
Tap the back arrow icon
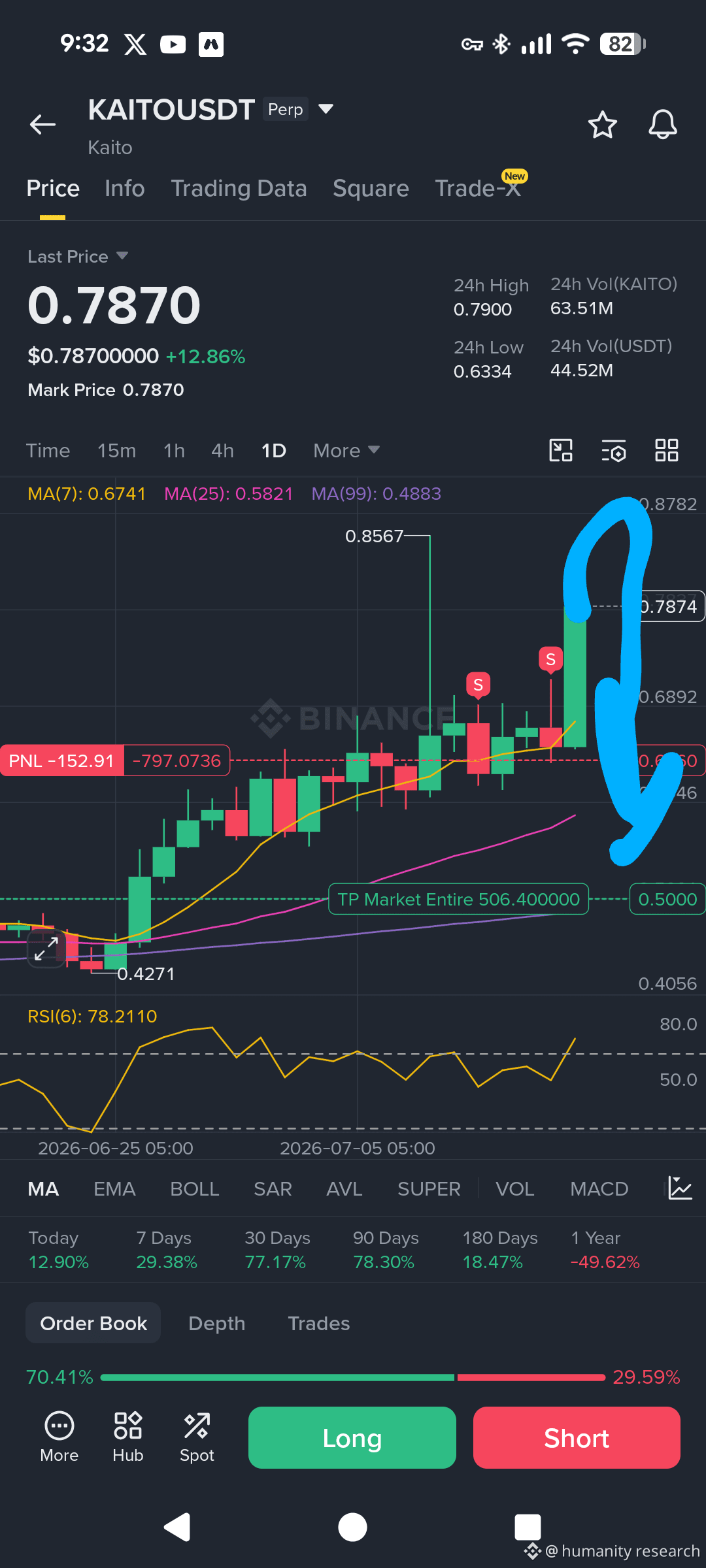pos(42,124)
